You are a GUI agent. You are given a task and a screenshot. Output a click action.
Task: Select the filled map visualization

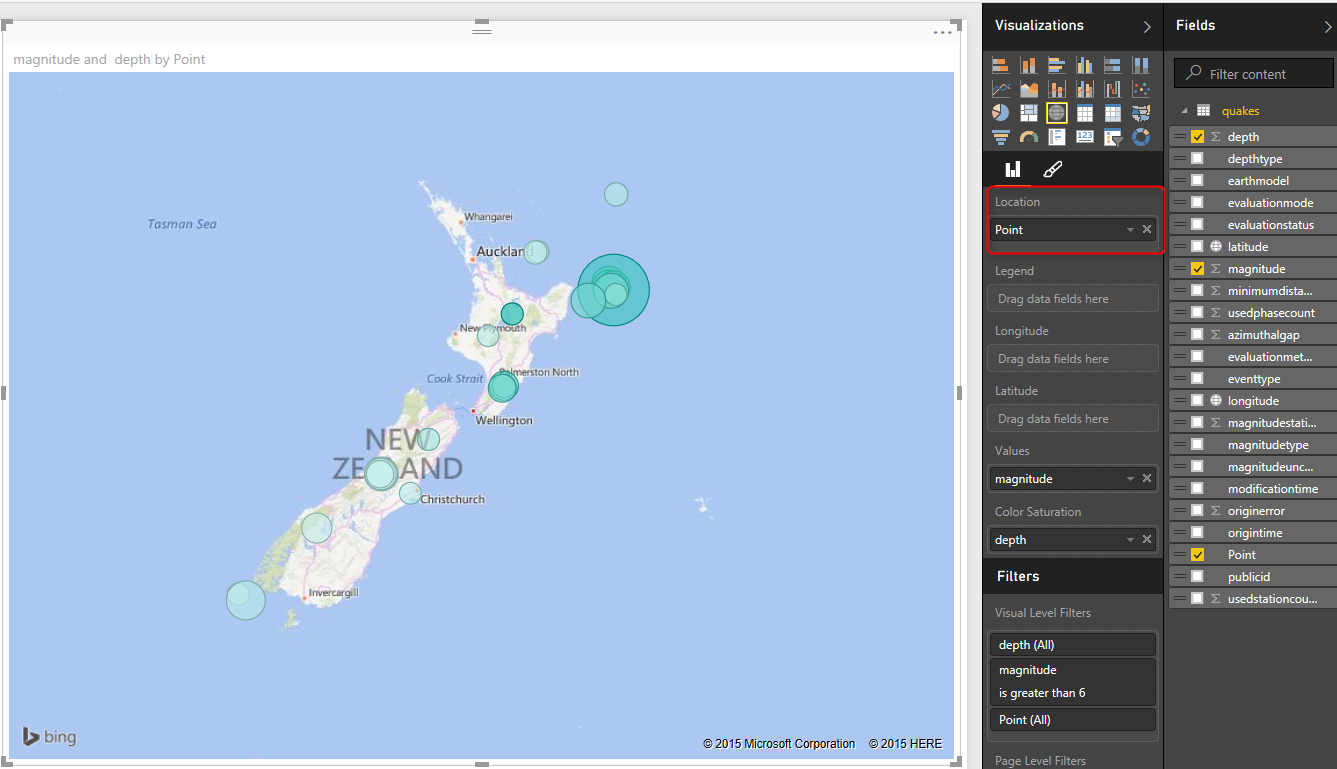[1140, 113]
